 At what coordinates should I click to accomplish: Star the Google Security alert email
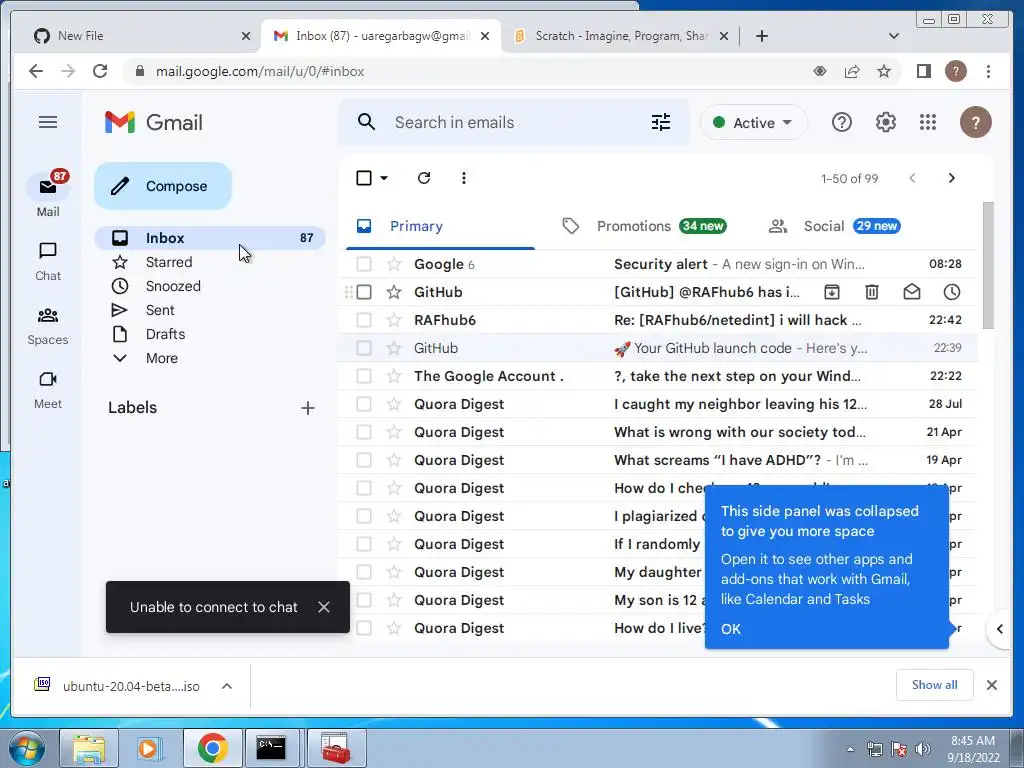click(394, 264)
